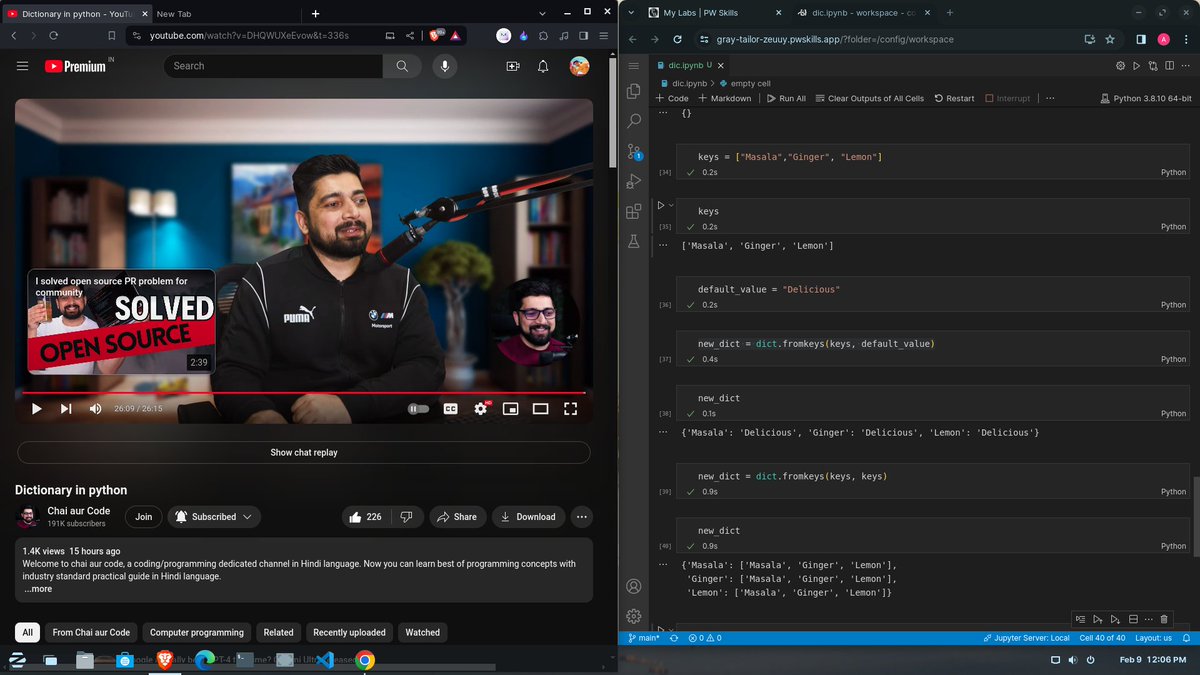Open the VS Code hamburger menu icon
This screenshot has width=1200, height=675.
click(x=633, y=65)
